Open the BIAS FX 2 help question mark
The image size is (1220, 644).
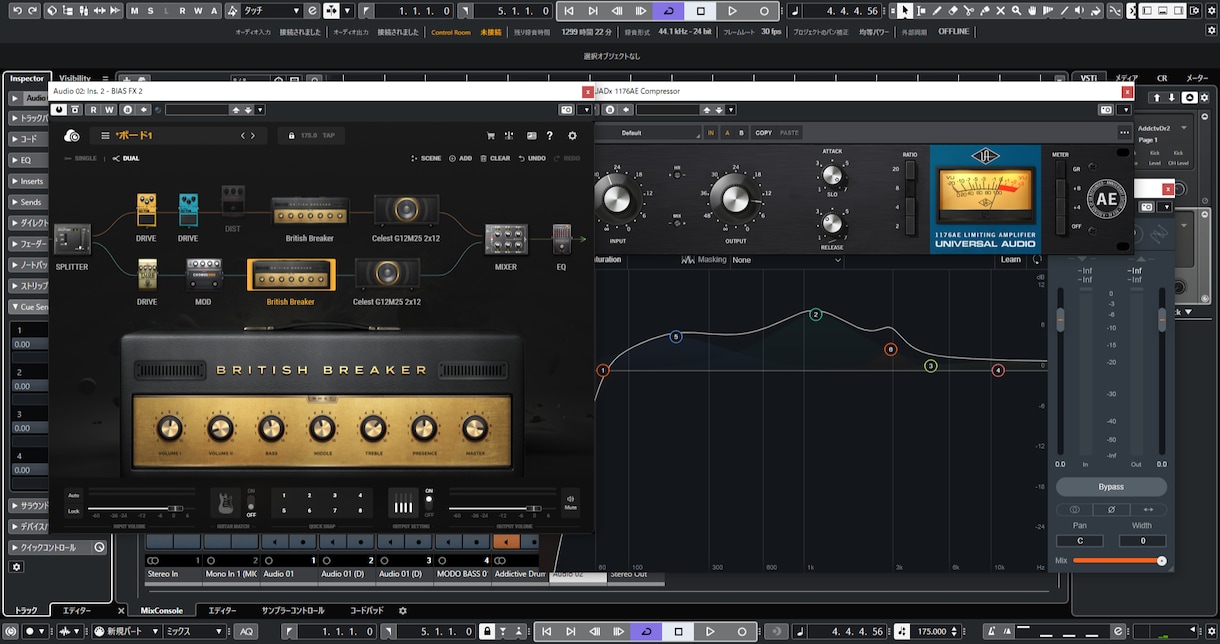click(550, 136)
